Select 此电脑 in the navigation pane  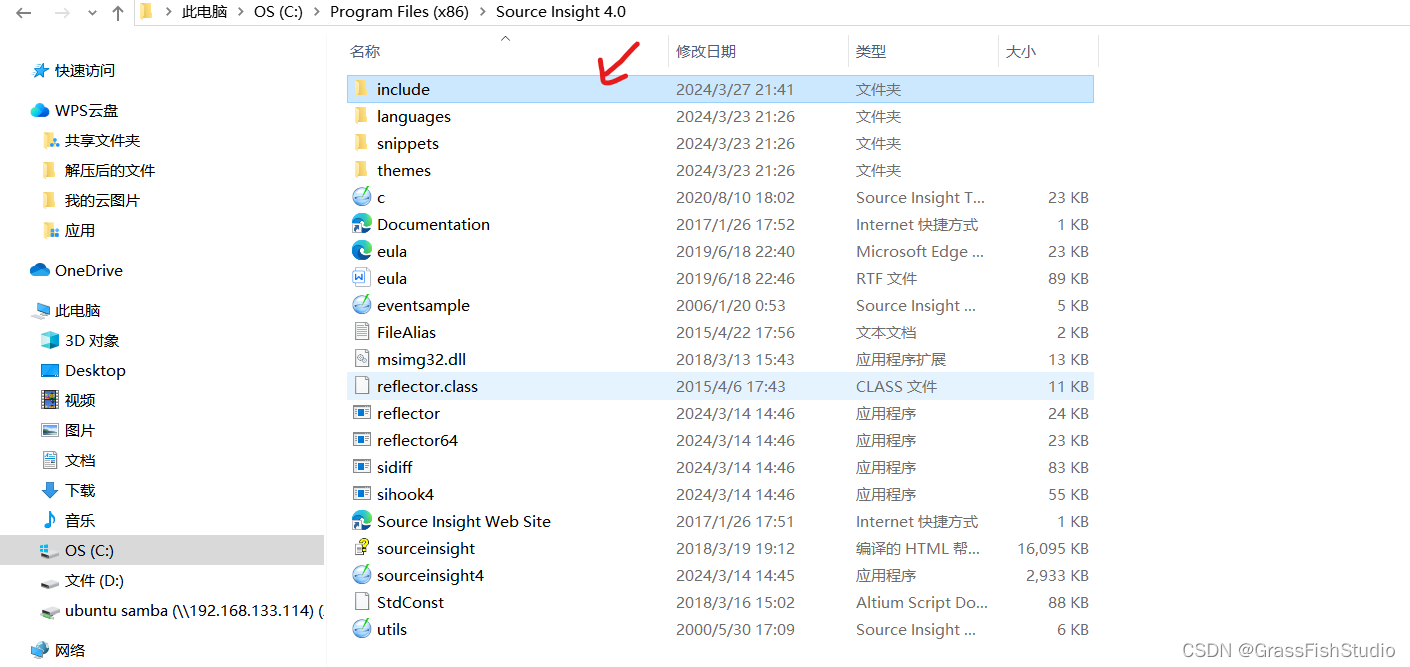[x=78, y=310]
